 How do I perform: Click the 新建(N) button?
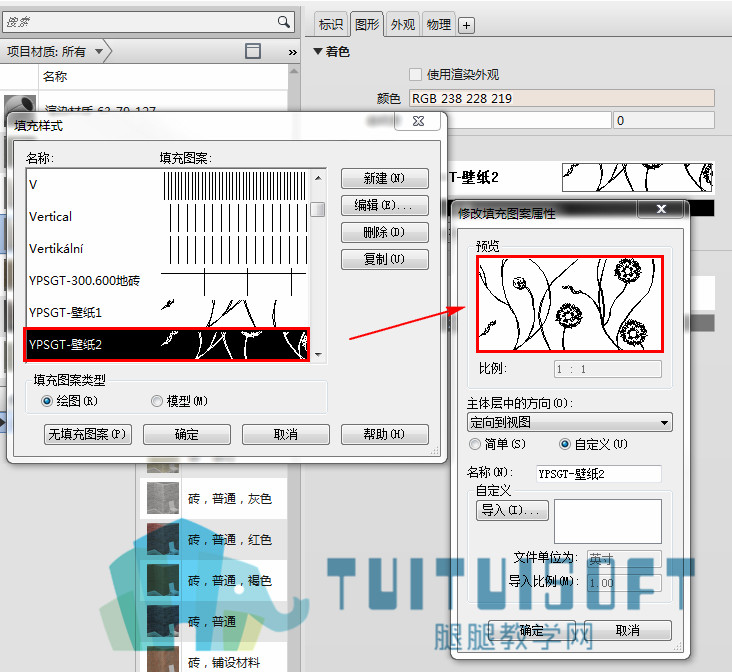point(384,178)
